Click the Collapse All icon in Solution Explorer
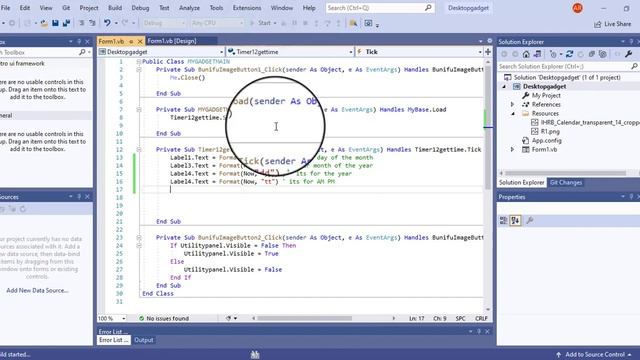 point(591,54)
